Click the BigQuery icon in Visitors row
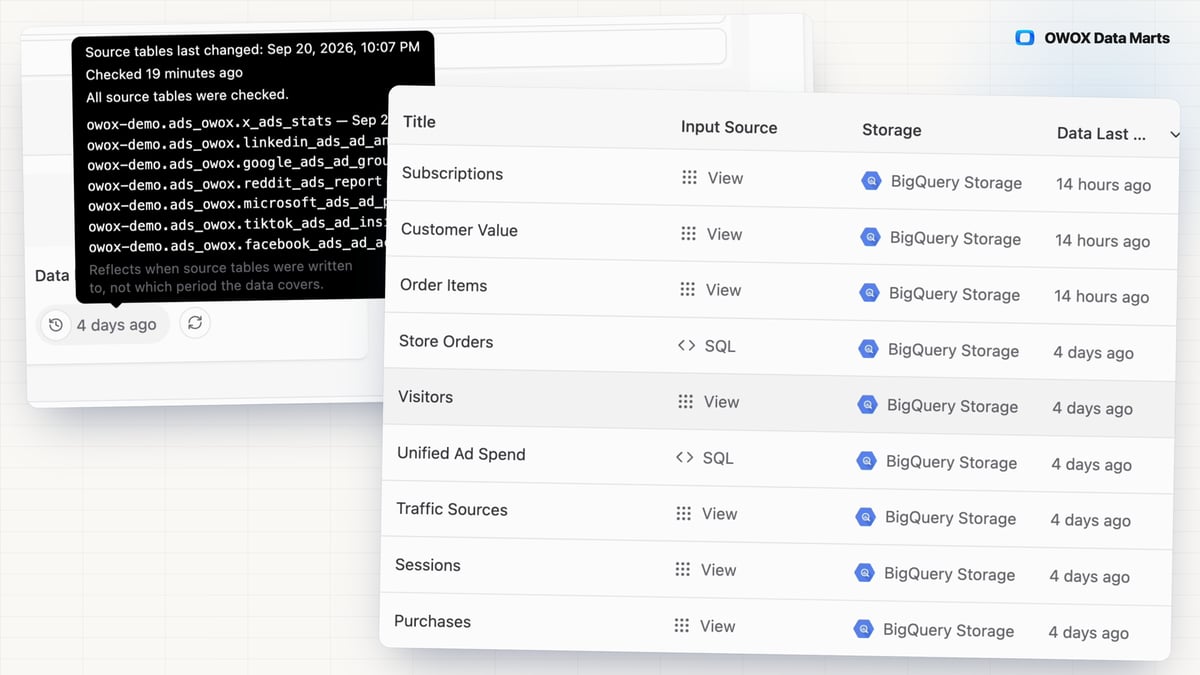The height and width of the screenshot is (675, 1200). coord(867,405)
